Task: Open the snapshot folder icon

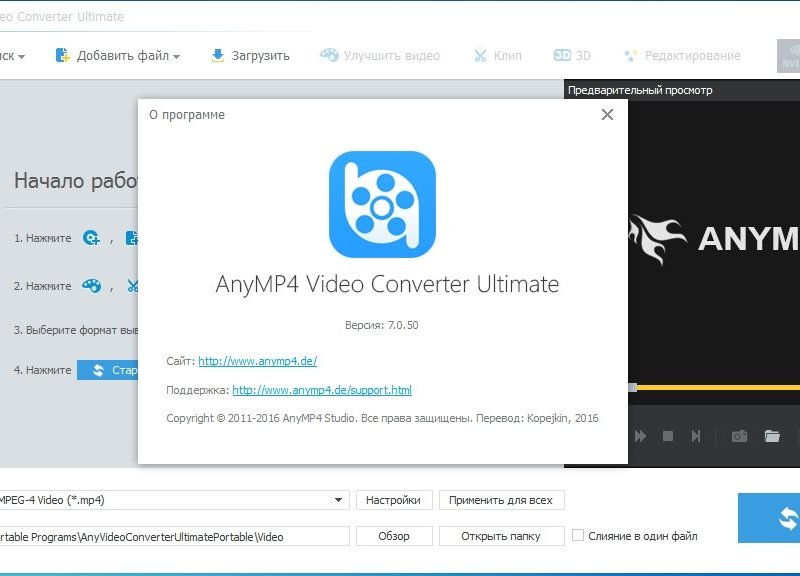Action: (772, 436)
